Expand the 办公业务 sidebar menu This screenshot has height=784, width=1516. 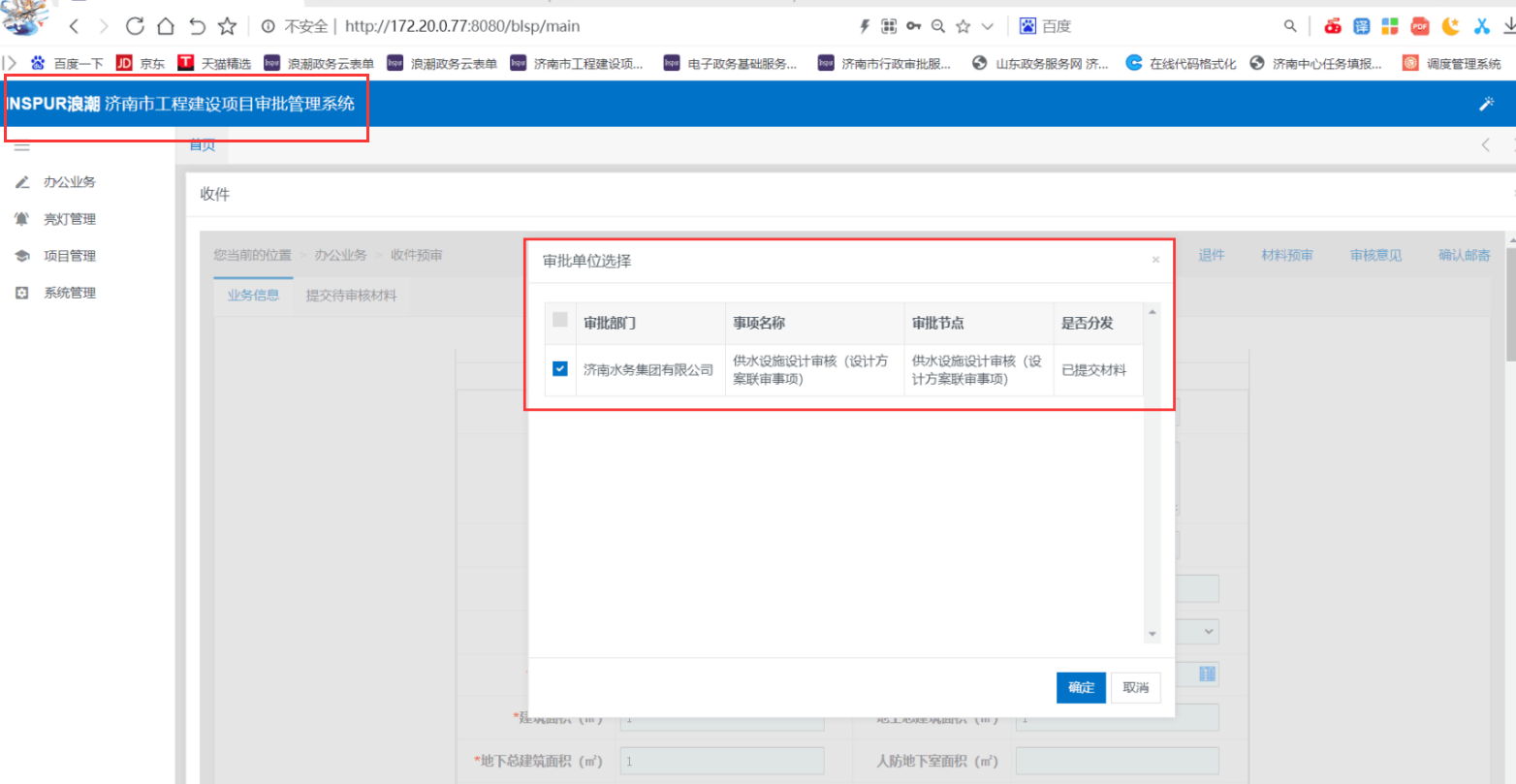click(69, 182)
